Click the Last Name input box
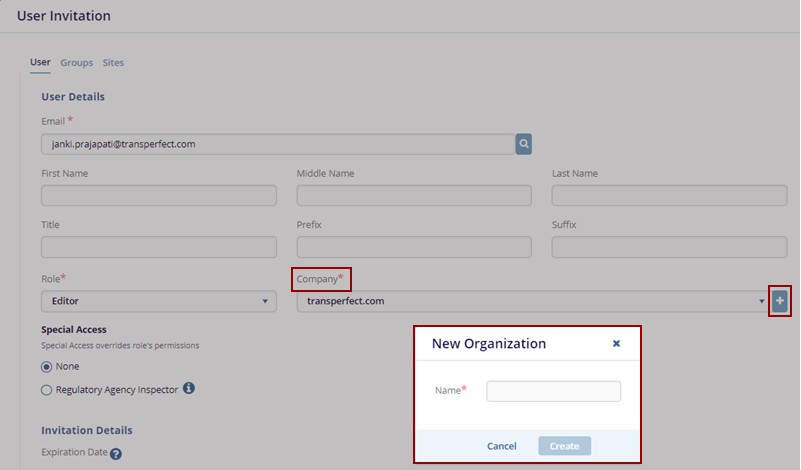Screen dimensions: 801x470 point(669,196)
